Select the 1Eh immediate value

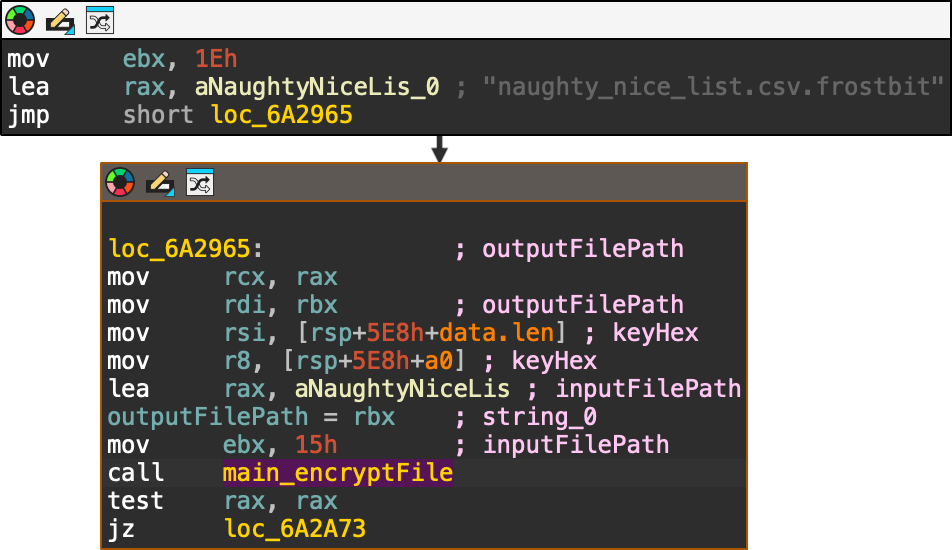tap(217, 59)
